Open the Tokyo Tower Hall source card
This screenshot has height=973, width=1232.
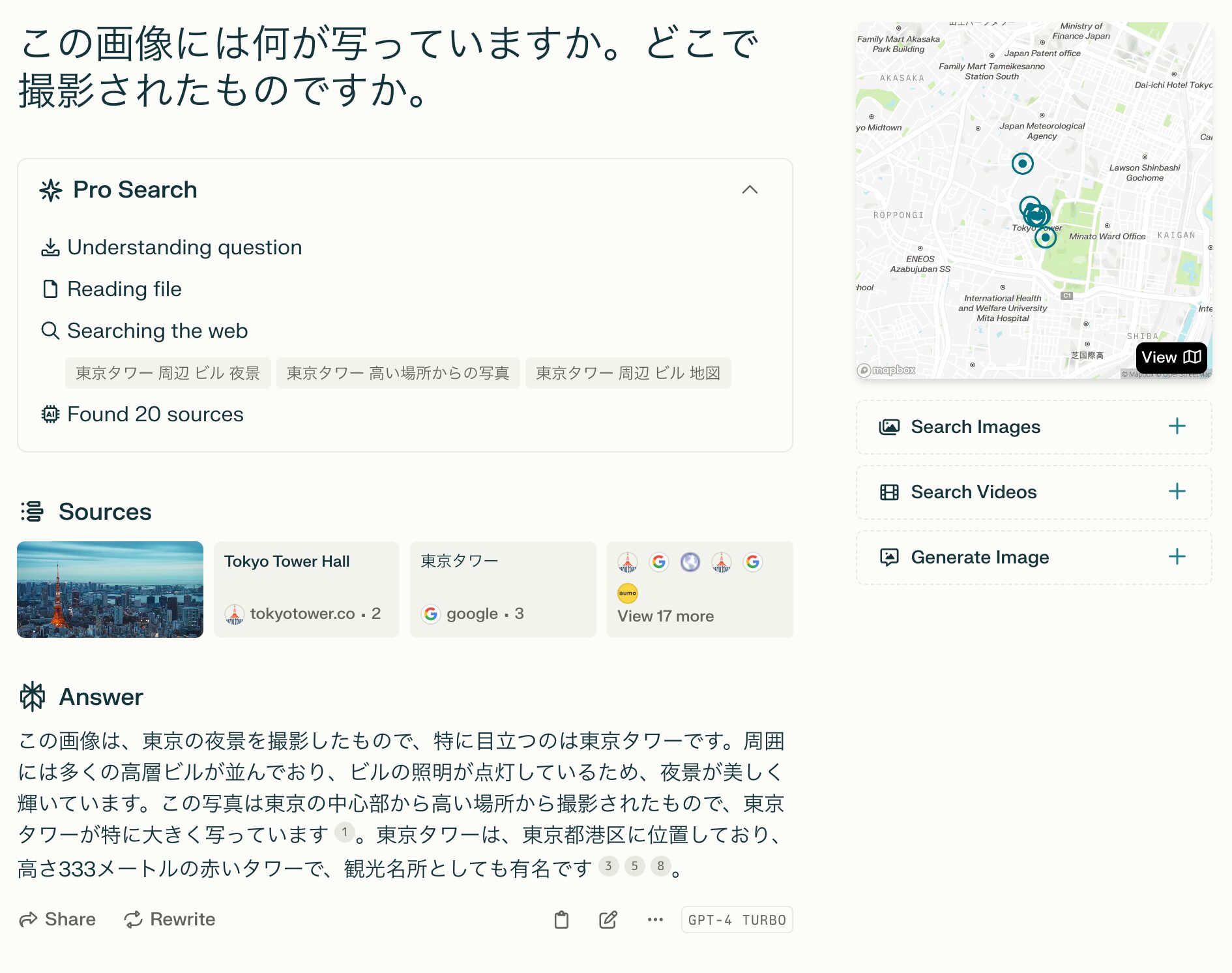pos(306,590)
